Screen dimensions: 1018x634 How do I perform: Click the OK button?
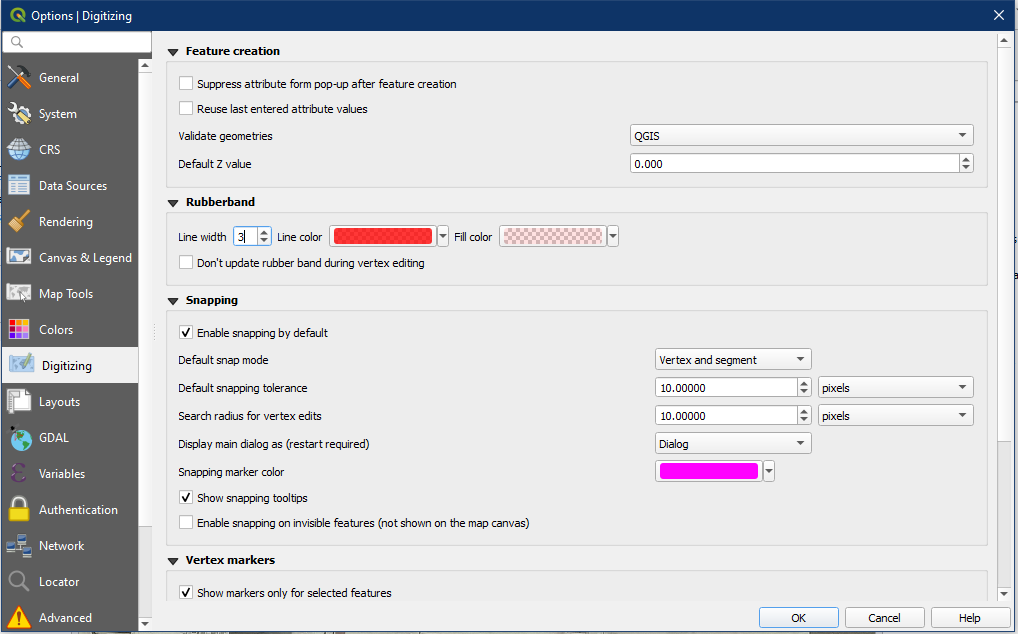798,618
